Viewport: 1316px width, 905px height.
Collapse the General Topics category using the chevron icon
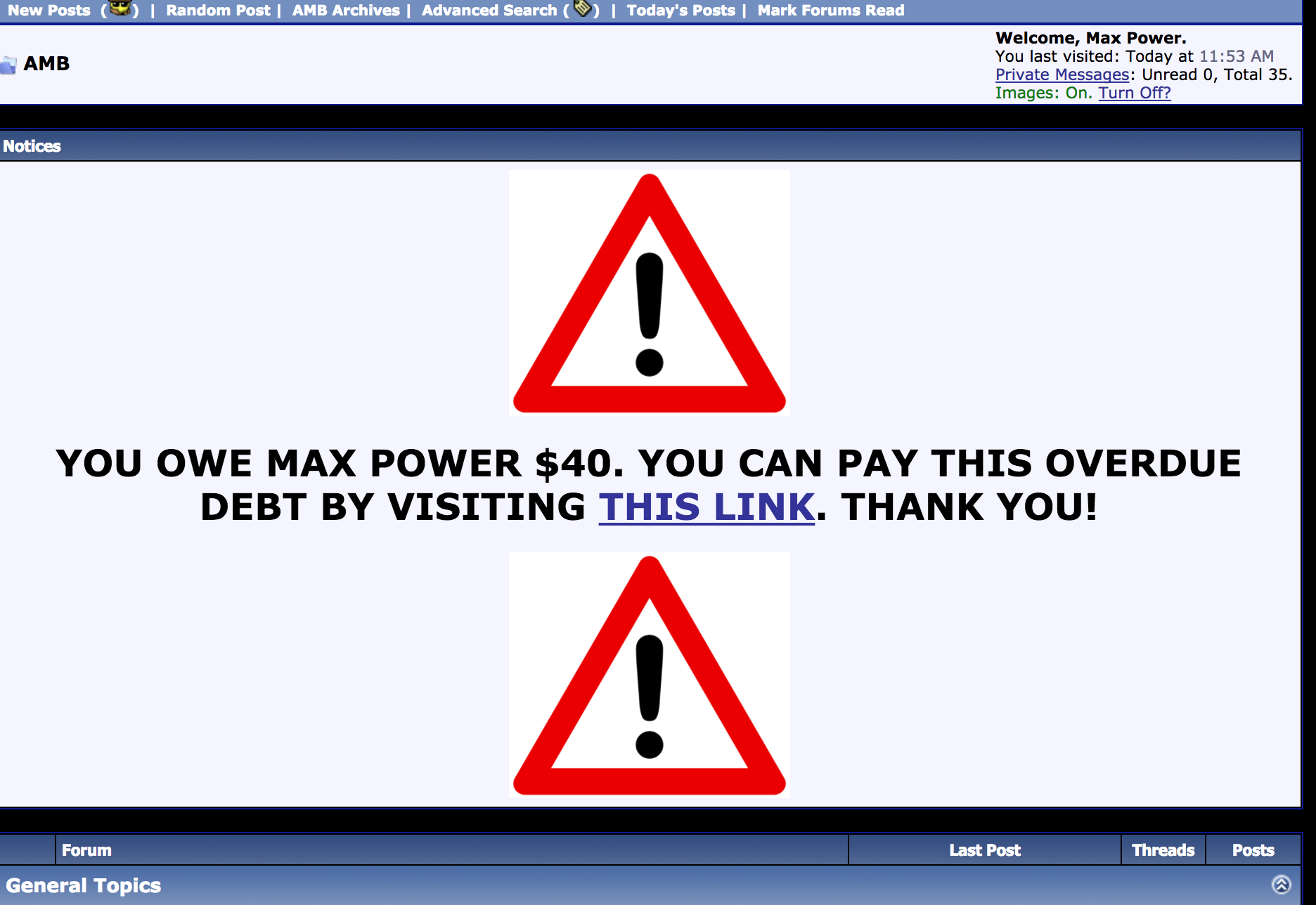pos(1282,885)
